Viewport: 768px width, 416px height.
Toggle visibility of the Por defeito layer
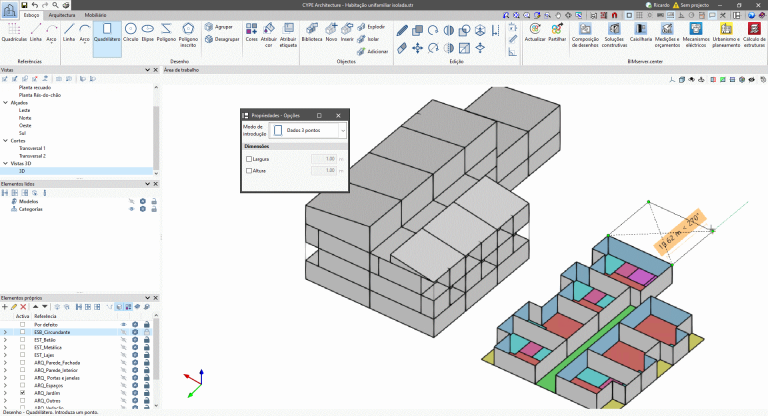click(x=123, y=324)
